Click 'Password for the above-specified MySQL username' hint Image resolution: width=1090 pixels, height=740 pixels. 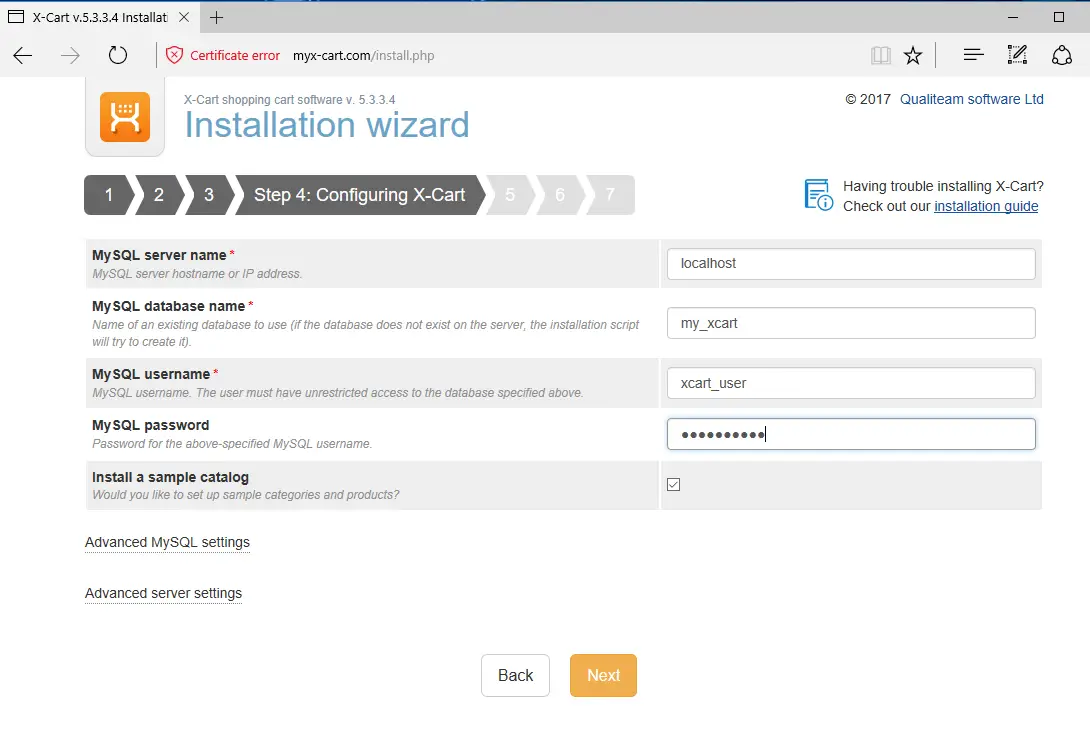[x=232, y=443]
